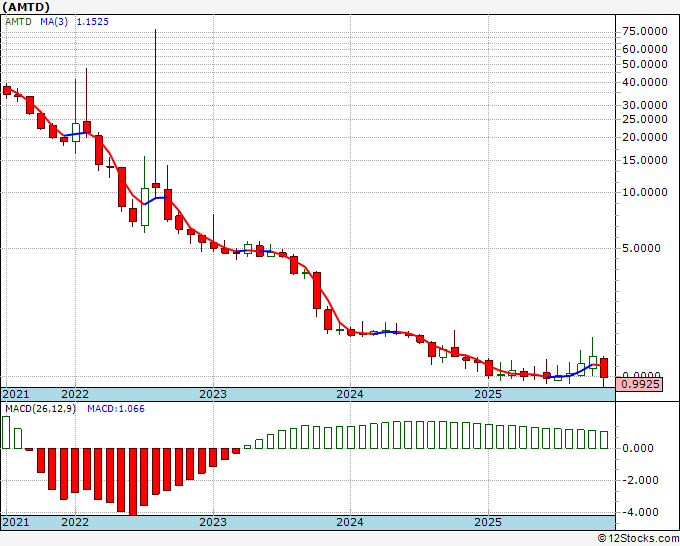Click the pink 0.9925 last price tag
Screen dimensions: 680x546
(x=639, y=384)
